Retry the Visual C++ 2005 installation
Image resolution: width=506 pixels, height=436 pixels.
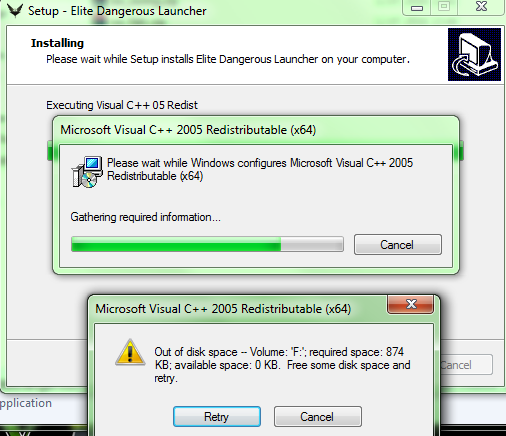(217, 416)
